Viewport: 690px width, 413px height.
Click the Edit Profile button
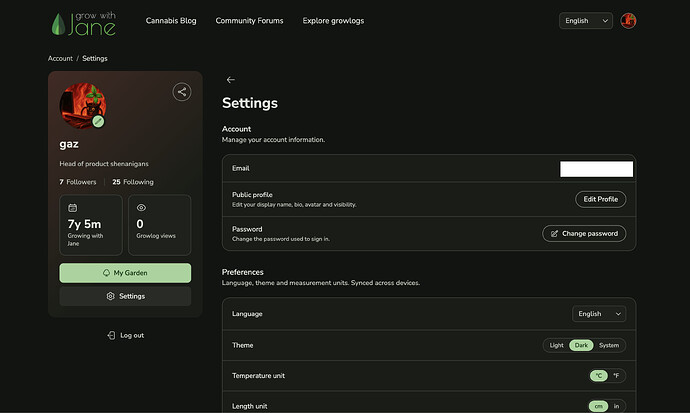[601, 199]
